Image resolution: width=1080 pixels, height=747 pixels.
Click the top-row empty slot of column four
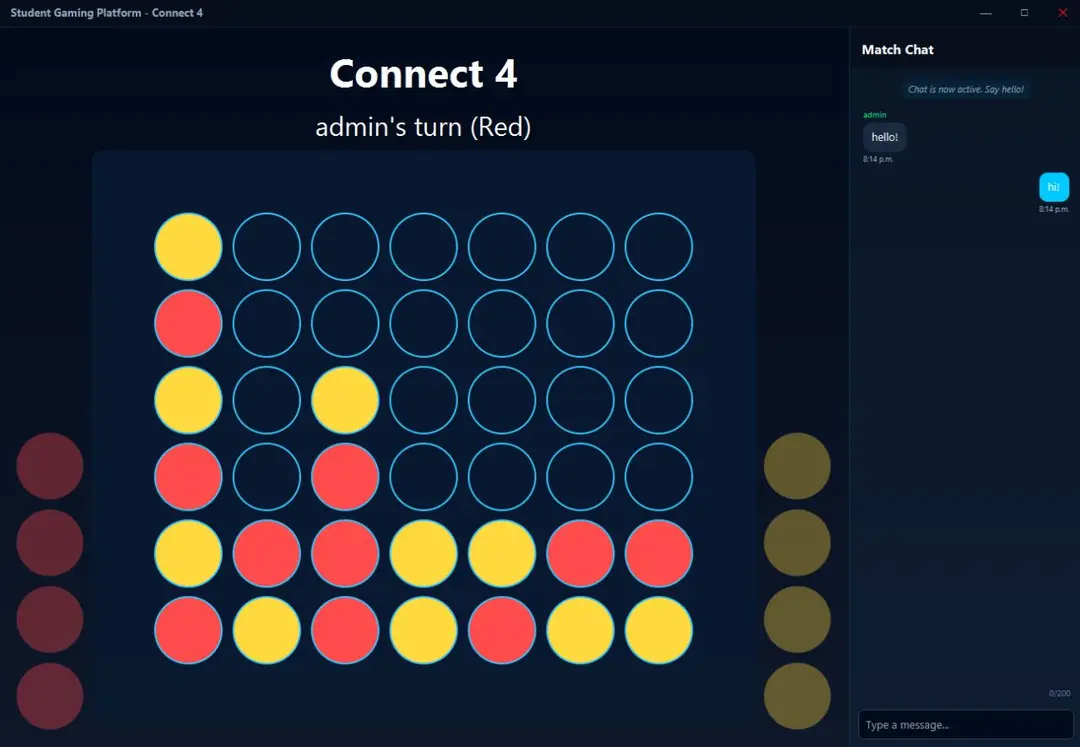(424, 246)
